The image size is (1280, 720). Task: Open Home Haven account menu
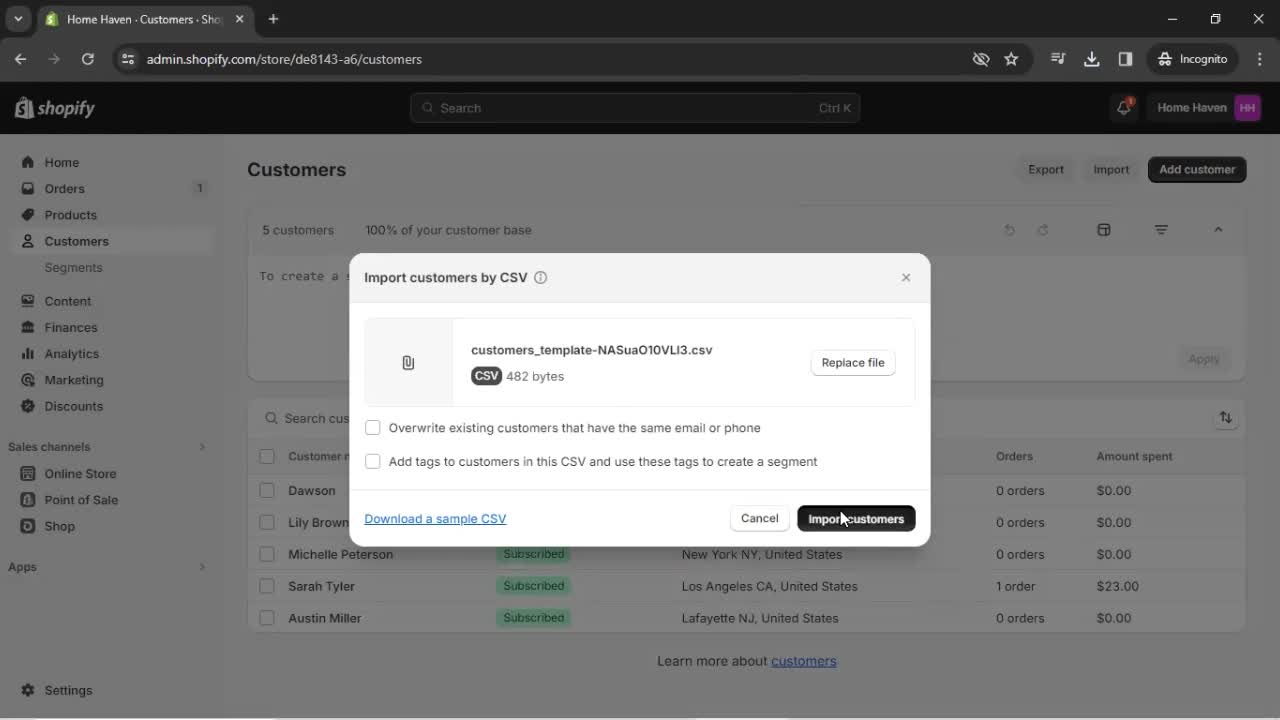tap(1208, 108)
